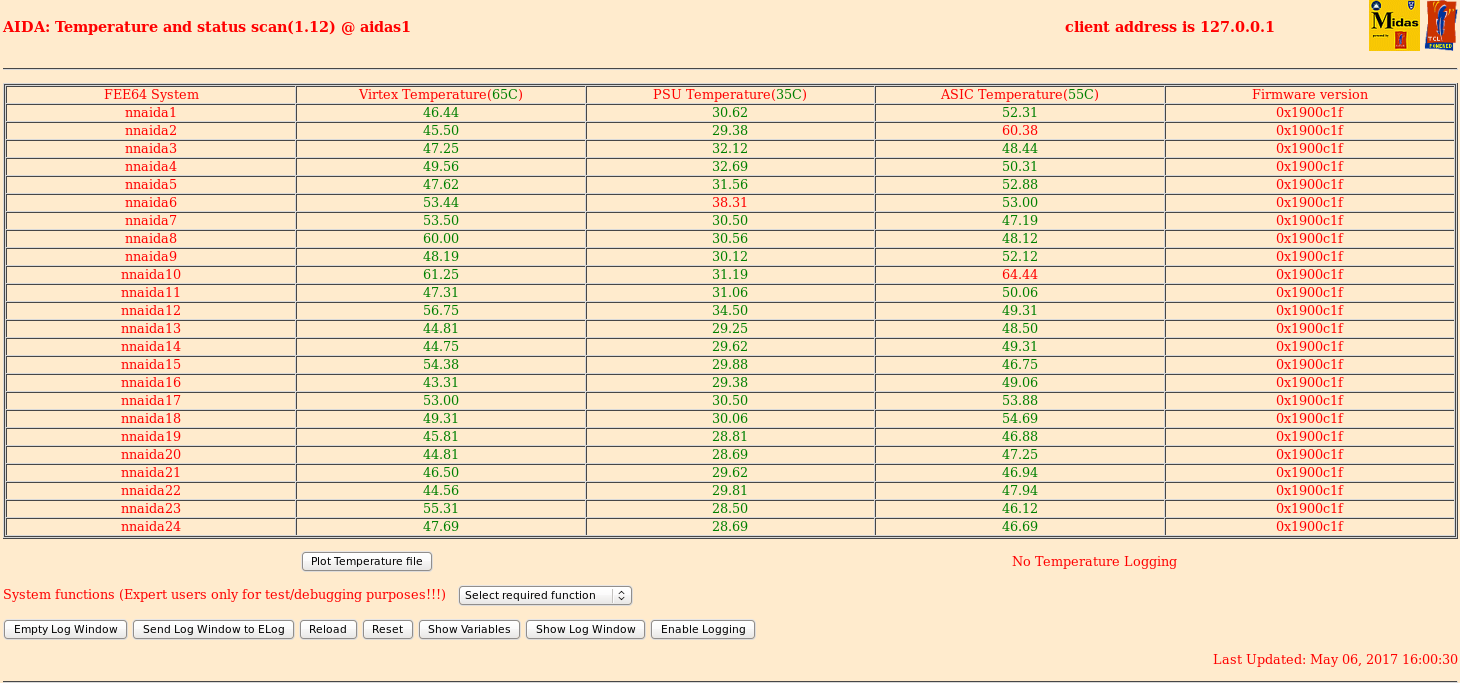Click the Virtex Temperature column header
Viewport: 1460px width, 683px height.
point(440,95)
